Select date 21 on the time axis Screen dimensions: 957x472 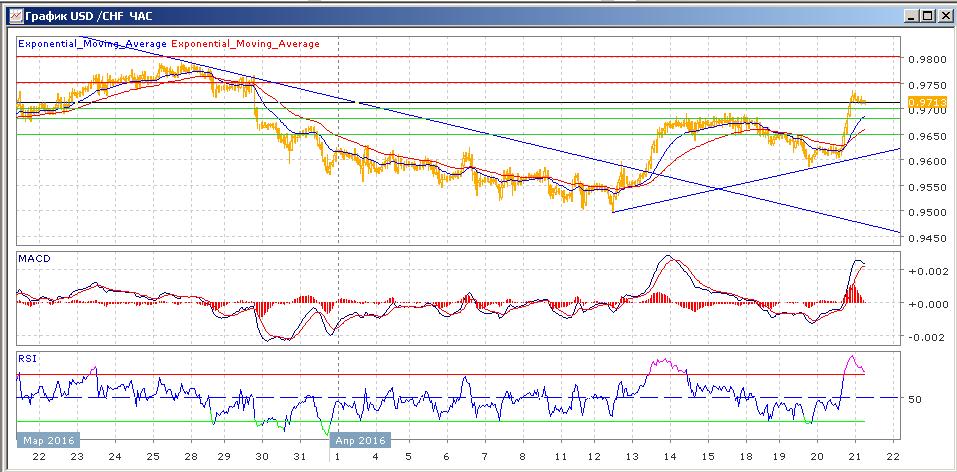(x=855, y=456)
